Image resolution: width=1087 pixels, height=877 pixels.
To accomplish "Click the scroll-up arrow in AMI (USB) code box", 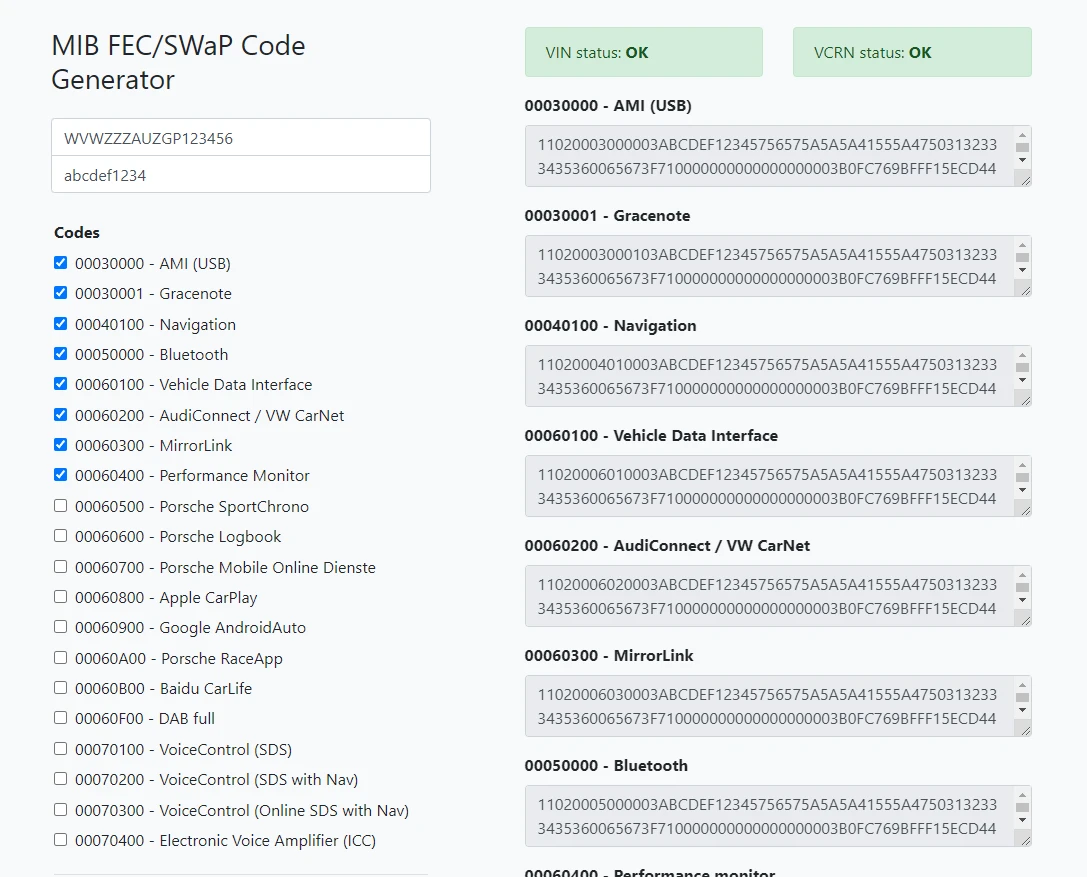I will tap(1021, 135).
